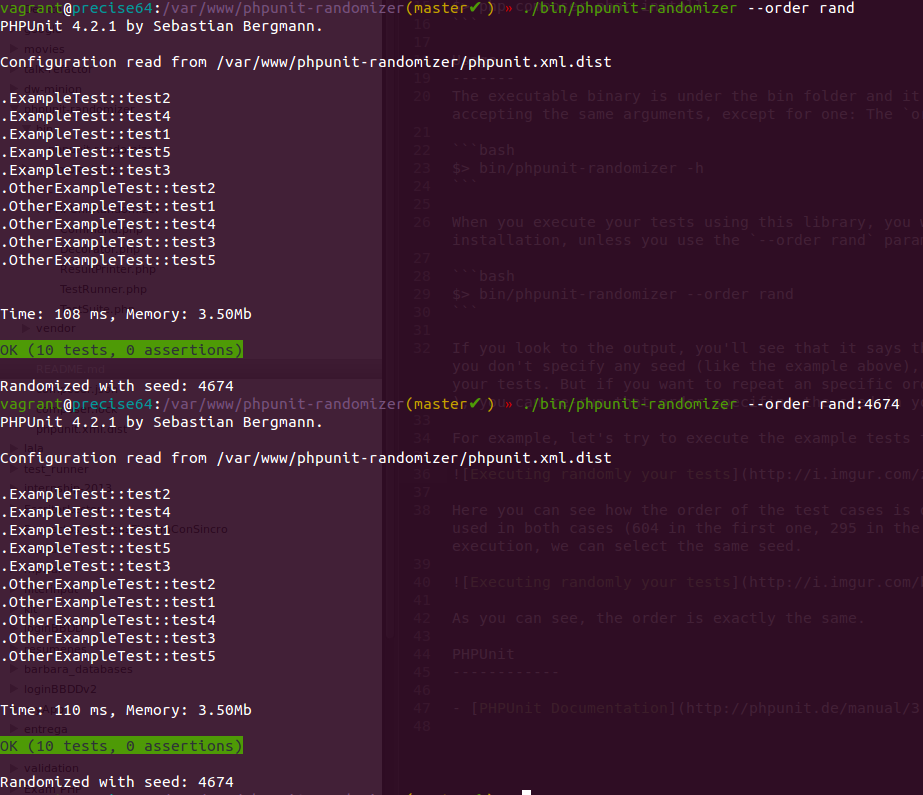Expand the 'entrega' folder arrow

(x=14, y=729)
